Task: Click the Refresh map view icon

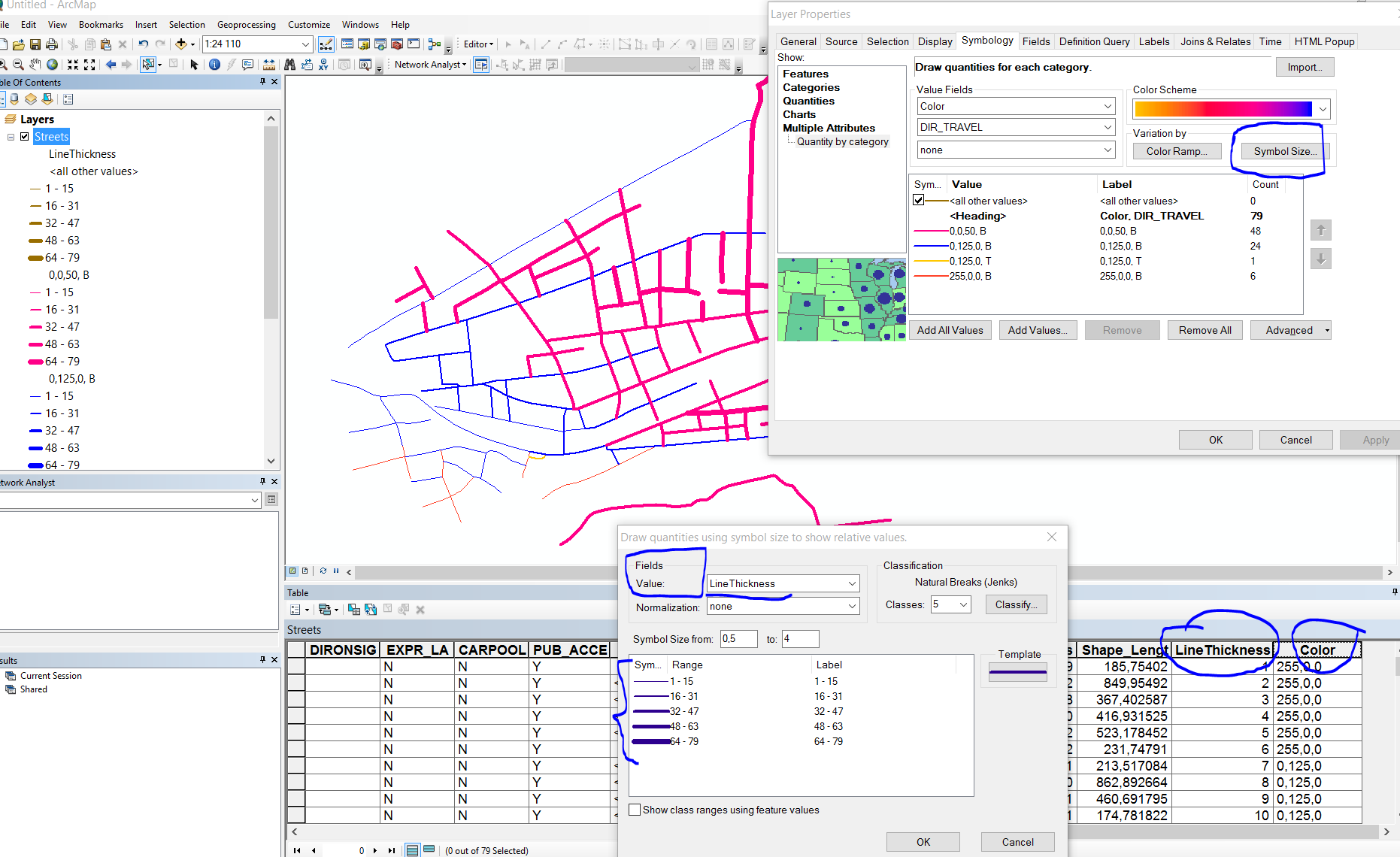Action: tap(323, 571)
